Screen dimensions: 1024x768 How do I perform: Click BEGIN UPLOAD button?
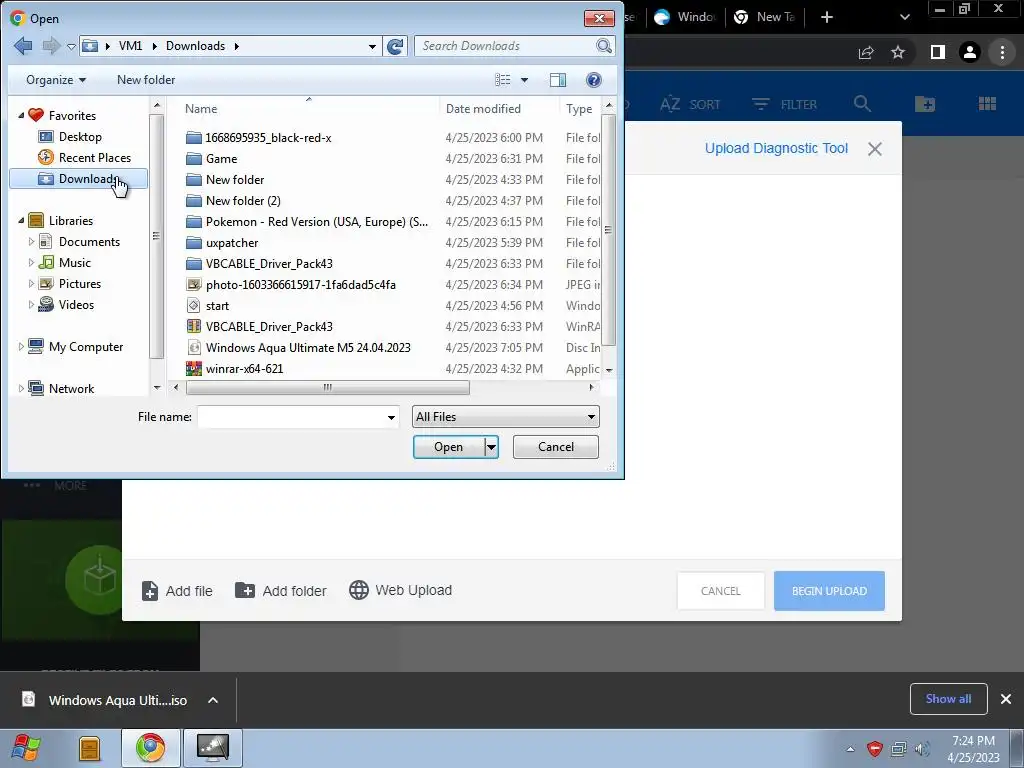point(829,591)
